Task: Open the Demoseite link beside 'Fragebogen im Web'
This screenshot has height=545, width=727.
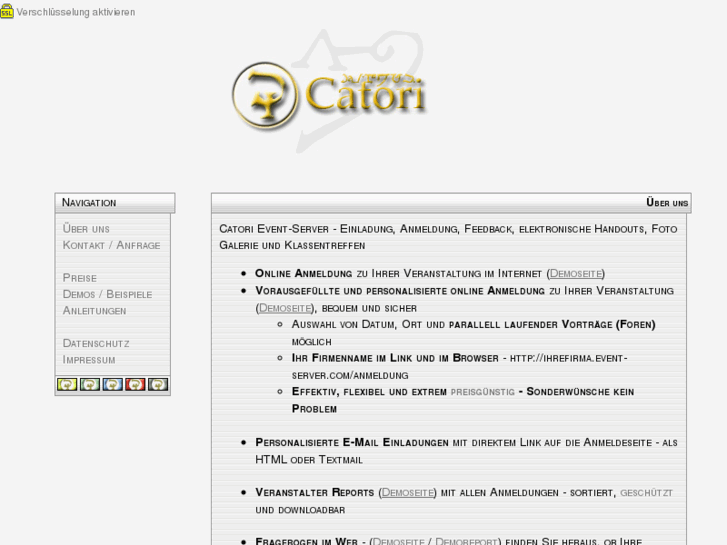Action: 398,541
